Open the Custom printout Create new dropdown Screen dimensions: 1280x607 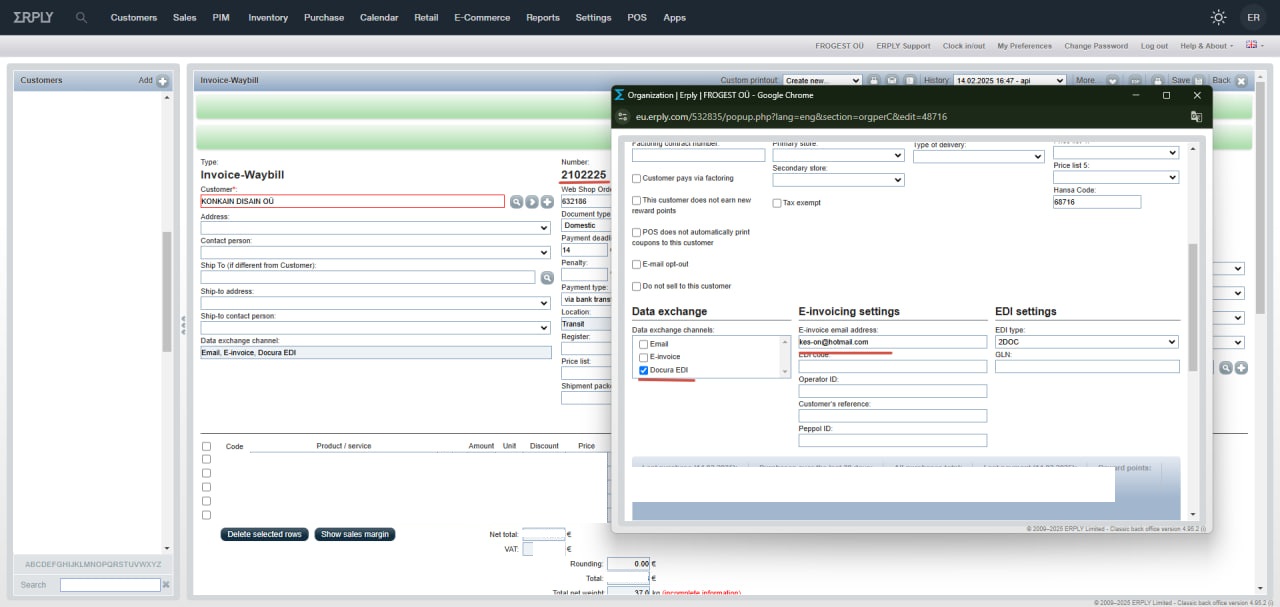[x=822, y=80]
